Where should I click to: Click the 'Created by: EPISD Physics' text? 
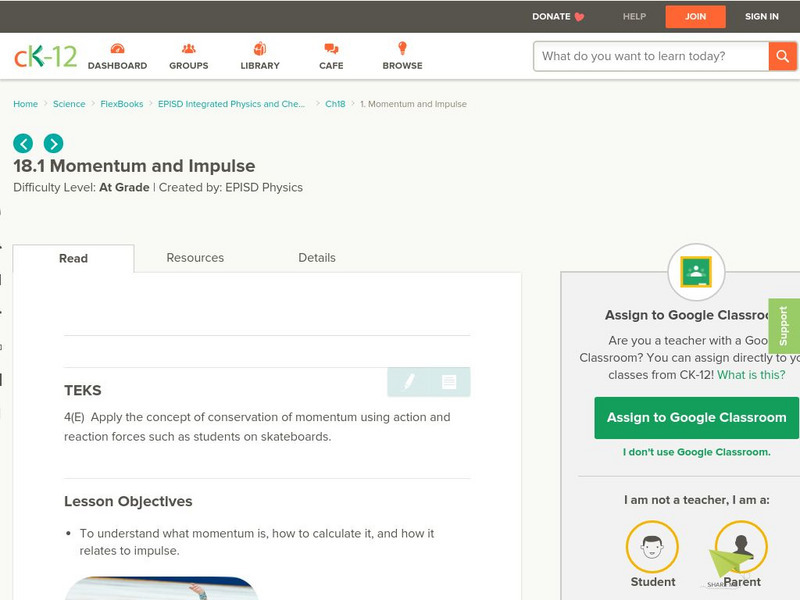(231, 187)
